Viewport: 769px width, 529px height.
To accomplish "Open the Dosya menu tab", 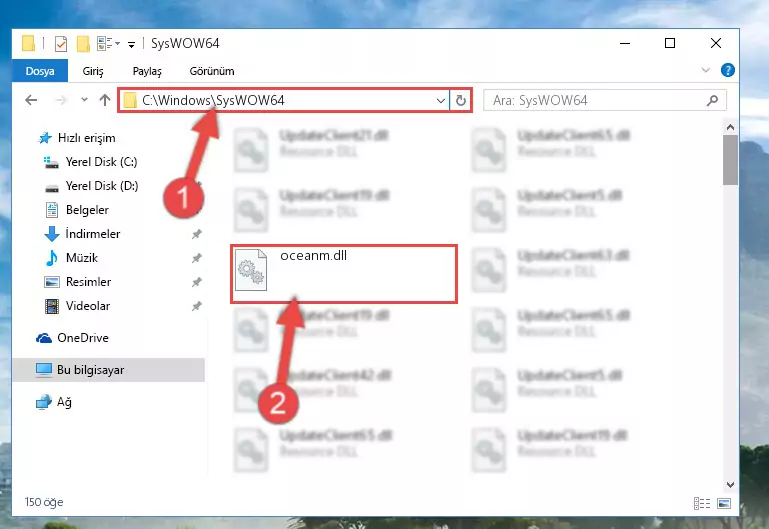I will pos(40,71).
